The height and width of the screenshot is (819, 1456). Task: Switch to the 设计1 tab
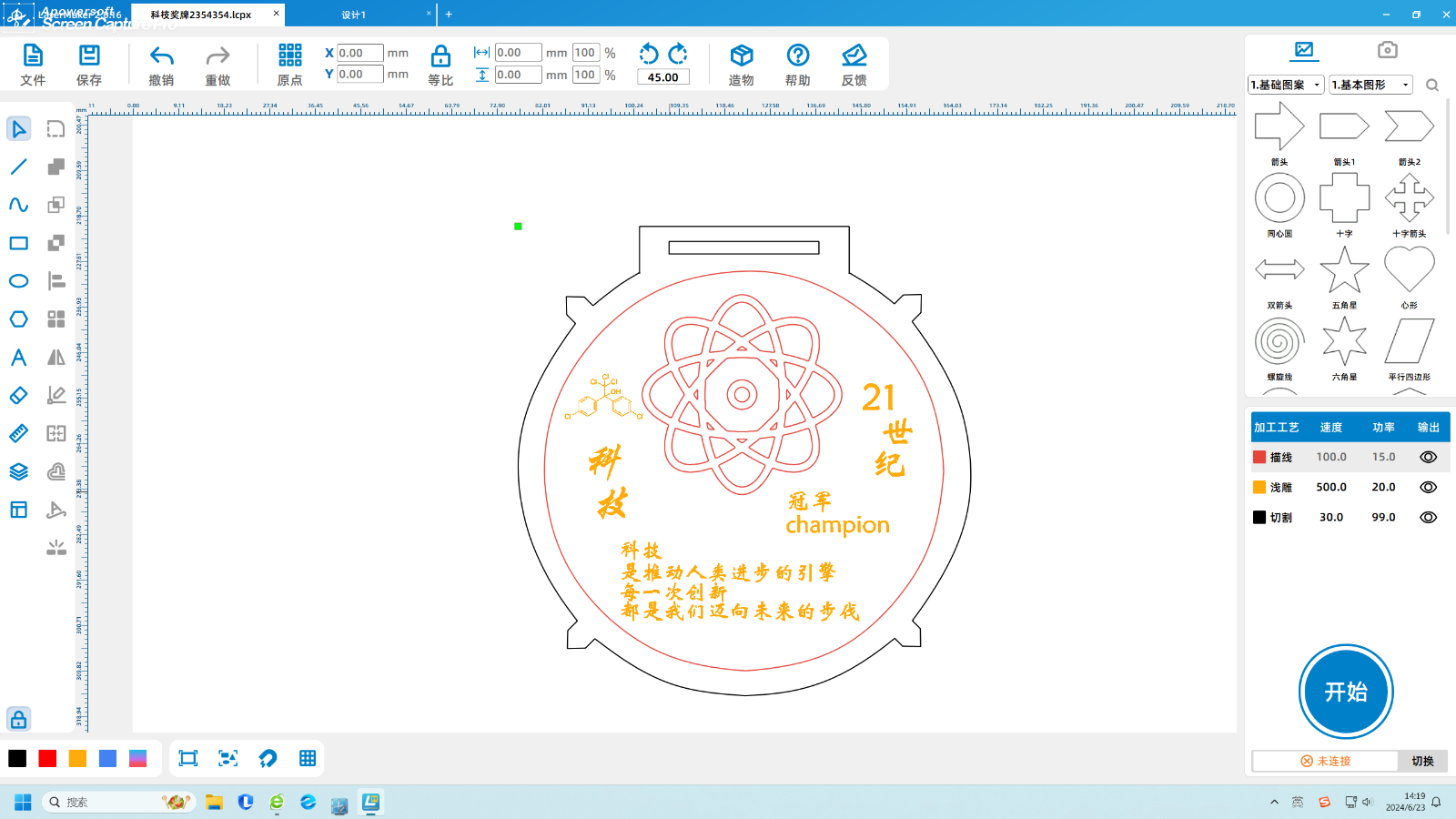(x=354, y=15)
